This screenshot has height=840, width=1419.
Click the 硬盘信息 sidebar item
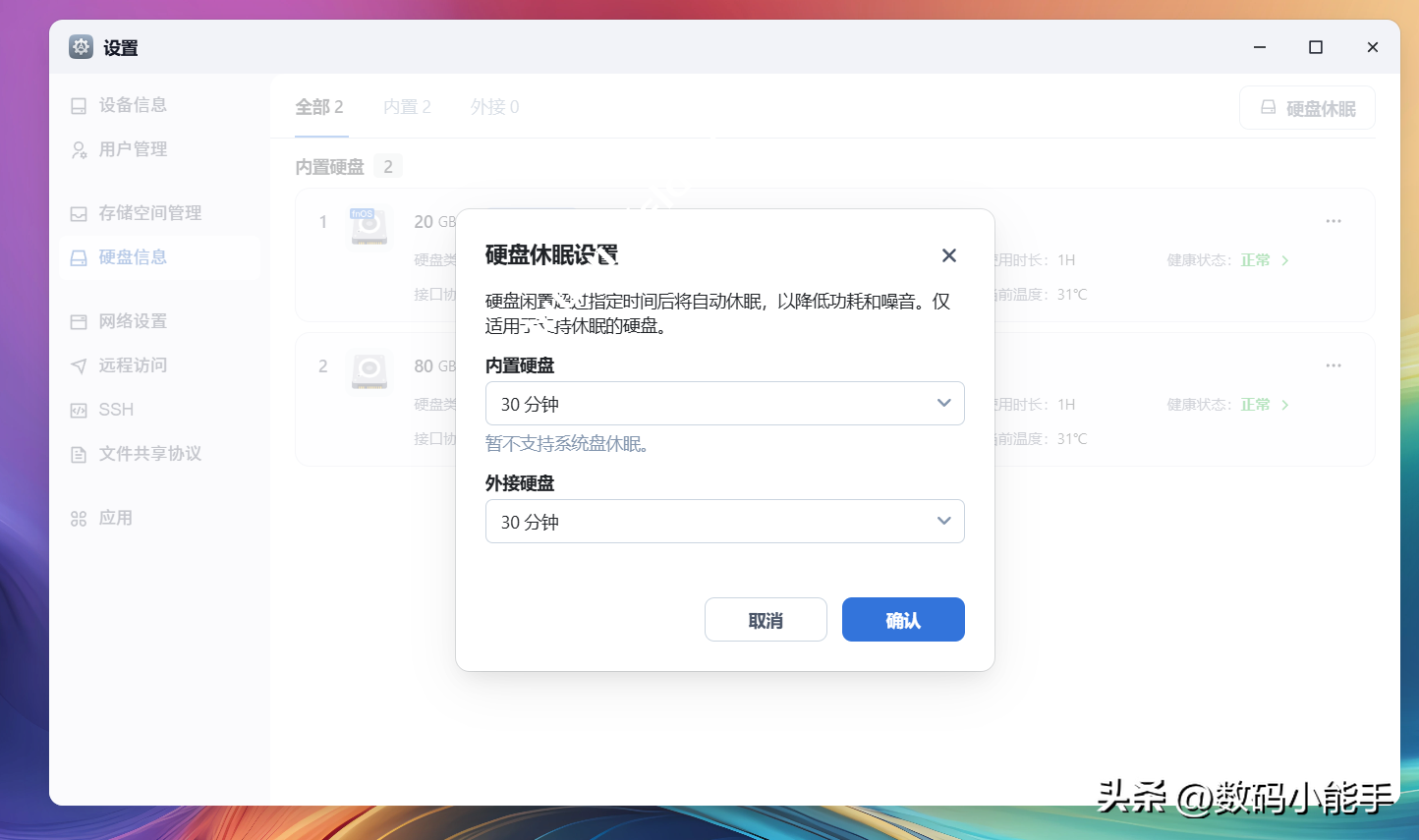coord(133,257)
